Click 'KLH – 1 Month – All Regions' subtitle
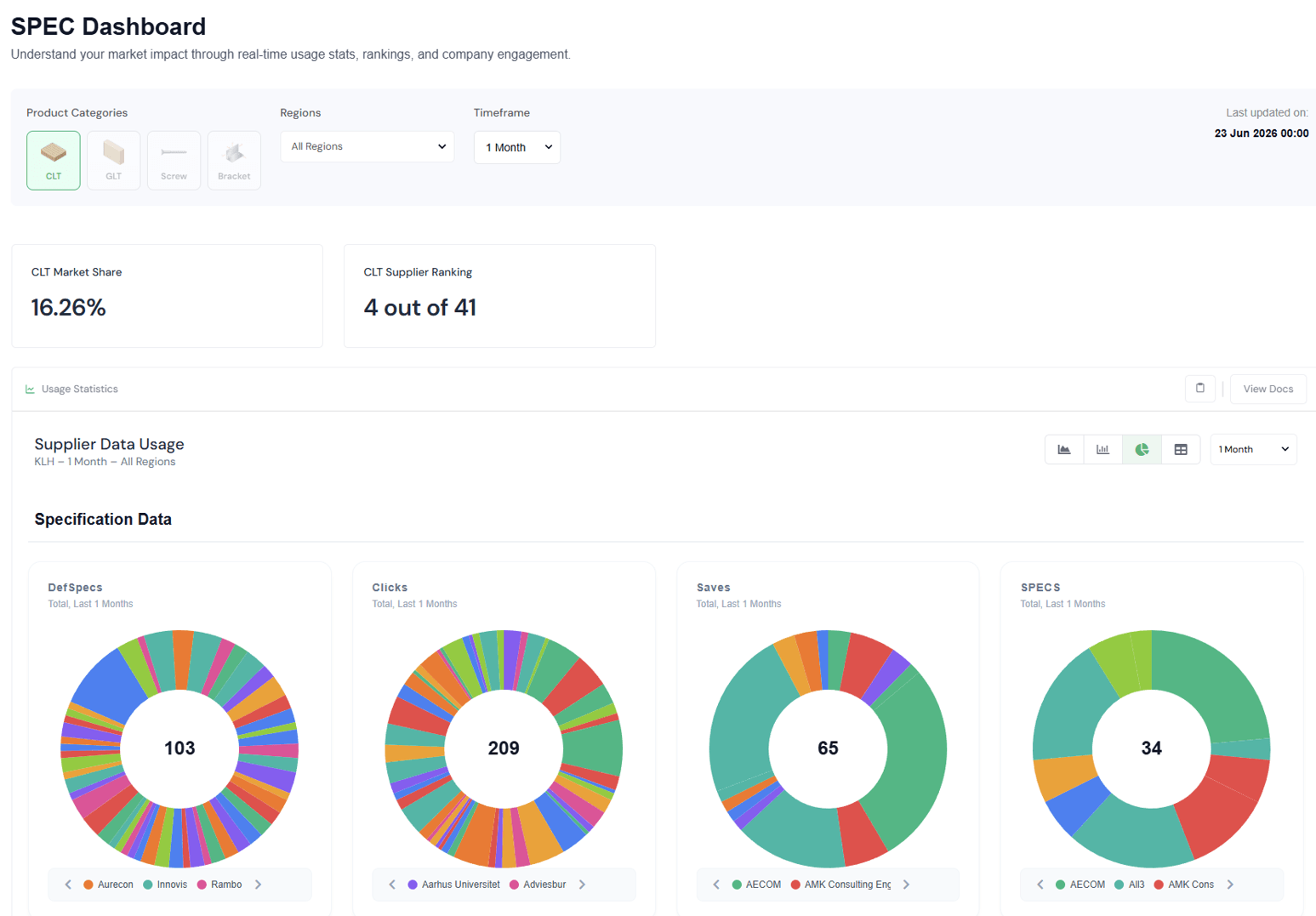This screenshot has width=1316, height=916. click(105, 462)
